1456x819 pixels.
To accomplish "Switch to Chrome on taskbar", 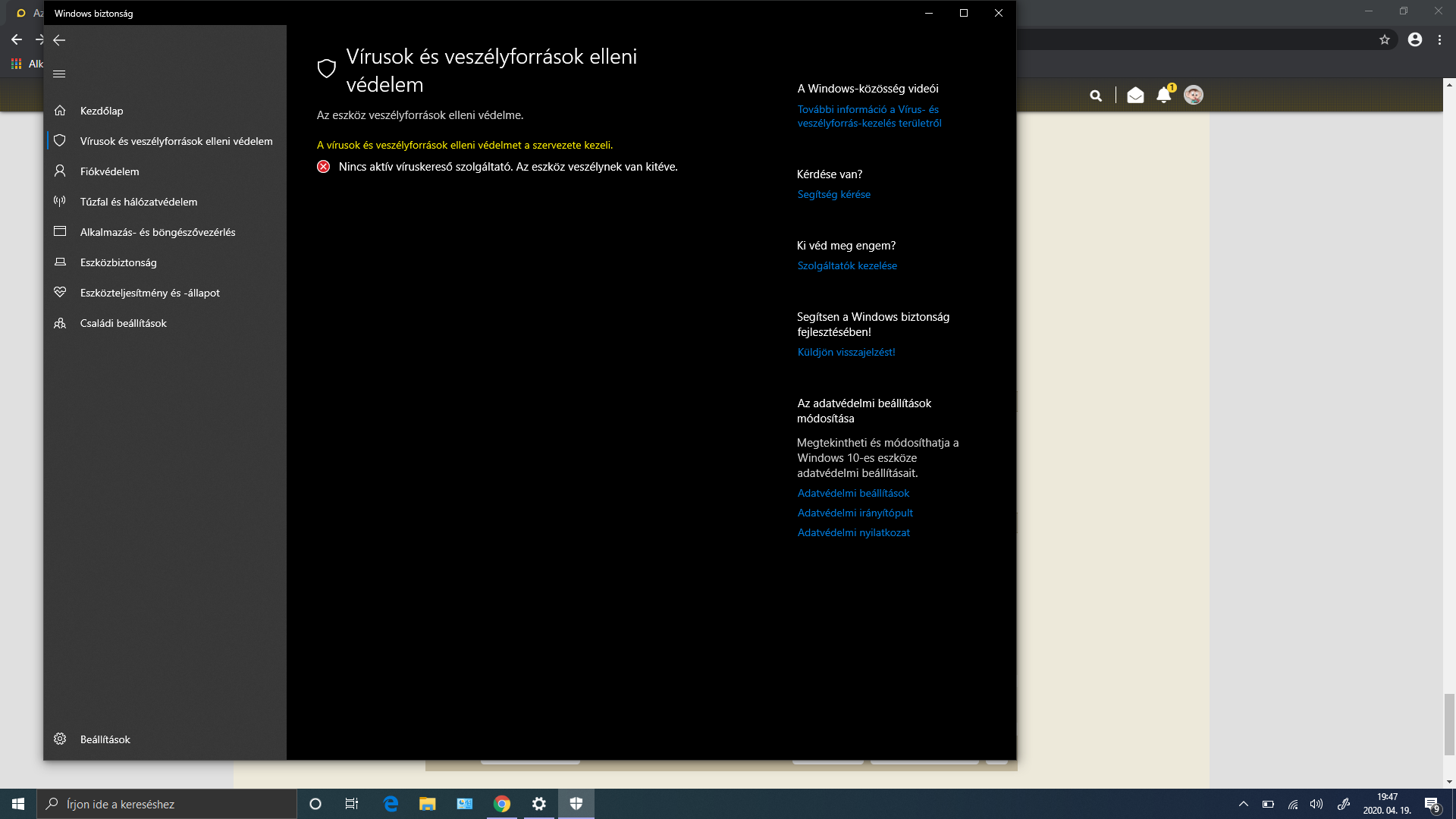I will [x=502, y=804].
